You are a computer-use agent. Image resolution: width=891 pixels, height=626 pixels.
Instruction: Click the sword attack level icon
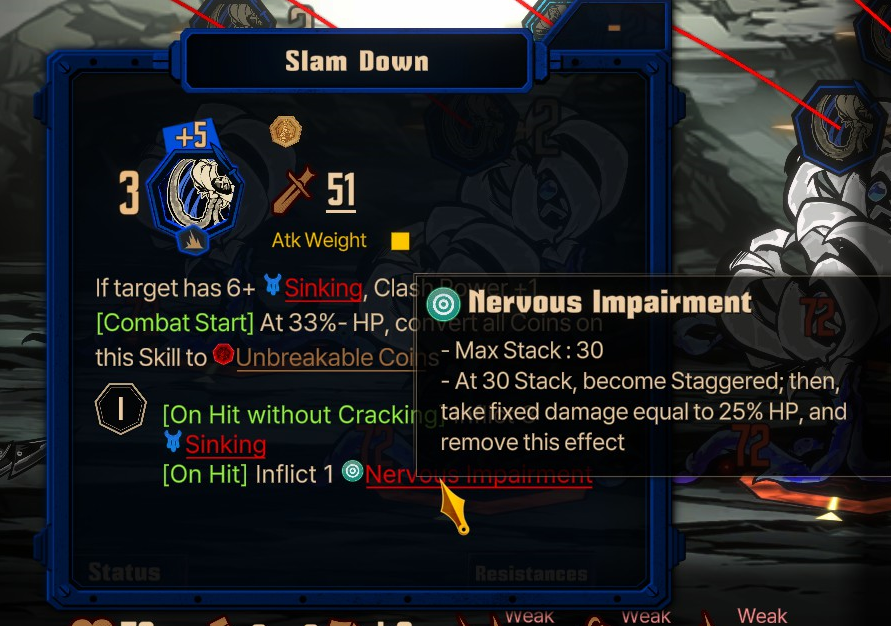(x=294, y=190)
